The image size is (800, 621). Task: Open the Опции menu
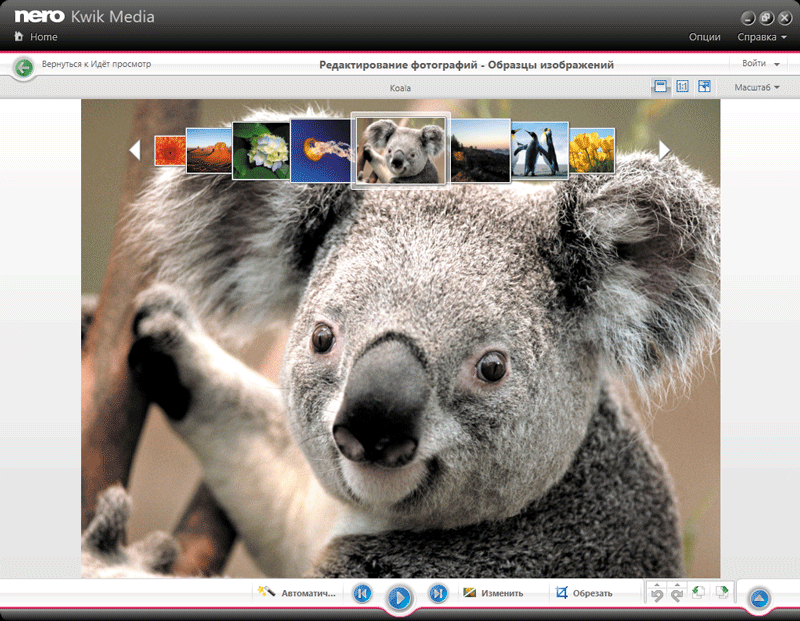coord(704,37)
